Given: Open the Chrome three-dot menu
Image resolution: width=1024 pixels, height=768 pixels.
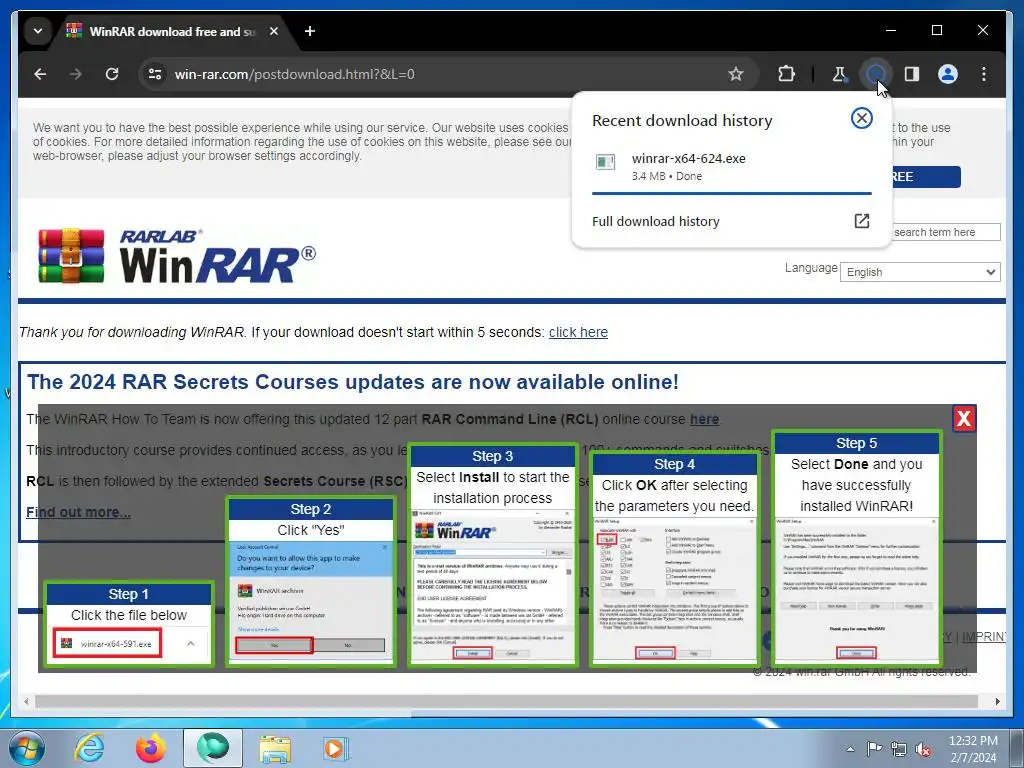Looking at the screenshot, I should (984, 74).
